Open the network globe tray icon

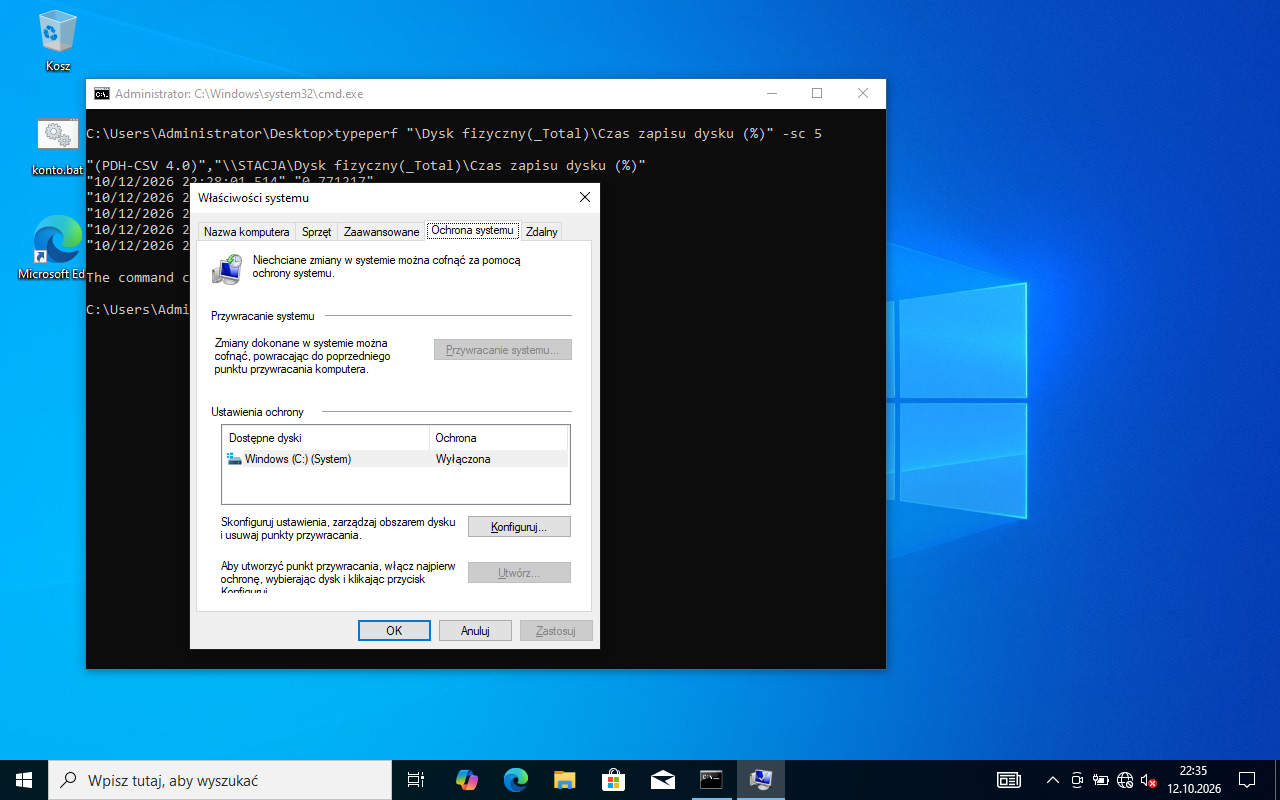coord(1124,780)
